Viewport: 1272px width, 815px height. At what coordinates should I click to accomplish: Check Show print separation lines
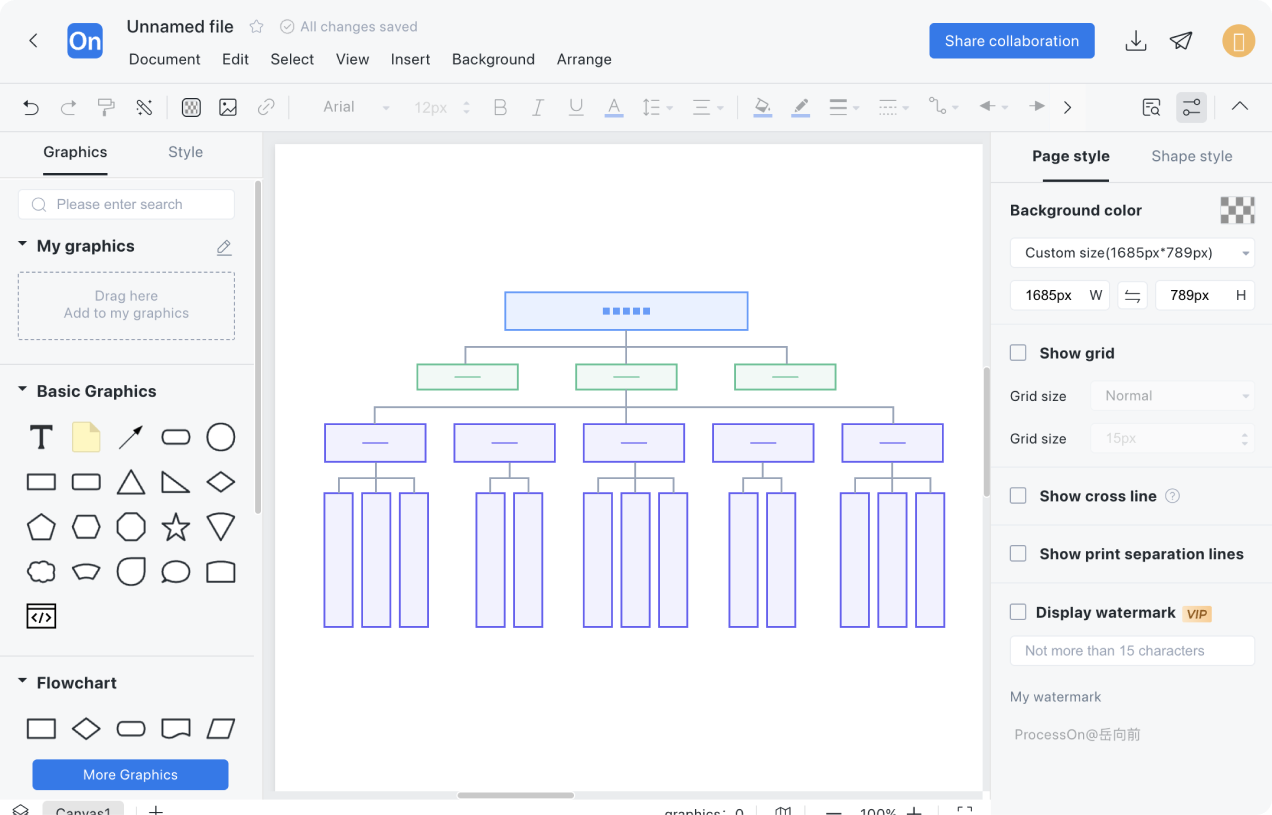click(1018, 554)
